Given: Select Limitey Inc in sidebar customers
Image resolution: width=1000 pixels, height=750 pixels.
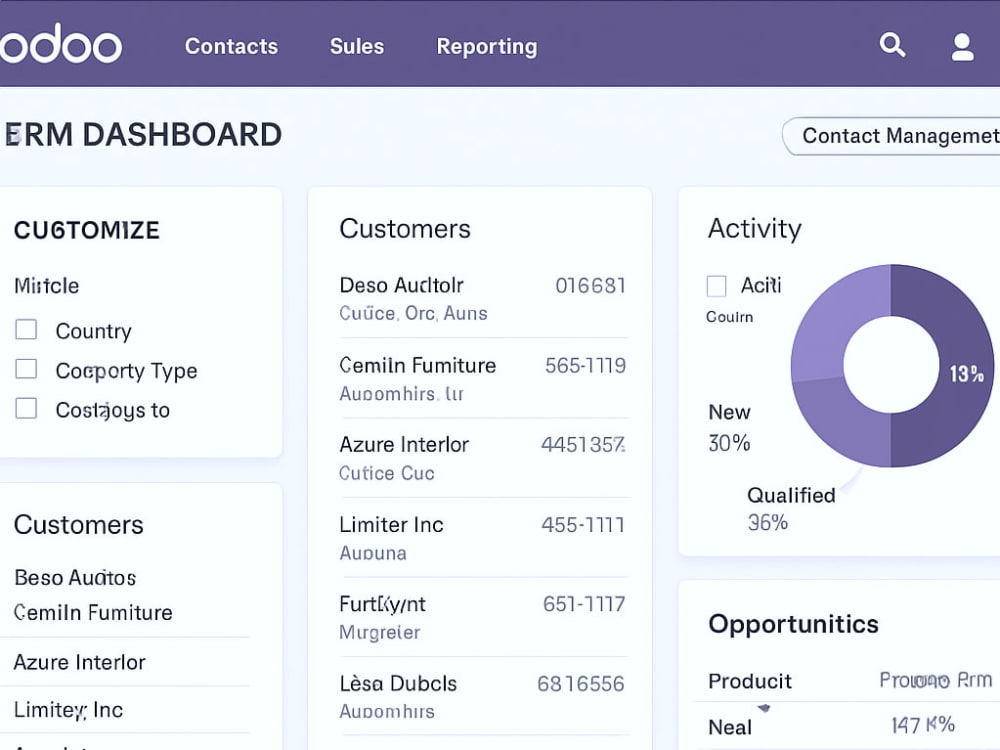Looking at the screenshot, I should tap(68, 710).
